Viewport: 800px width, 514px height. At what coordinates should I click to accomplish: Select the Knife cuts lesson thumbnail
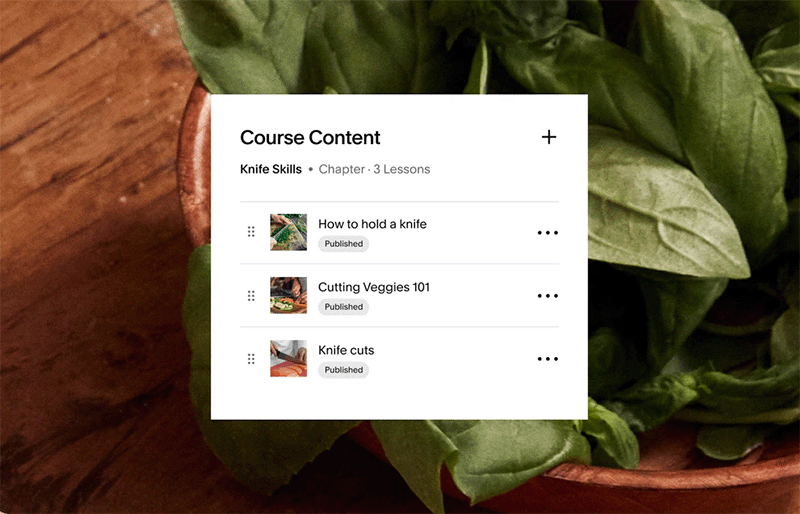[x=288, y=358]
